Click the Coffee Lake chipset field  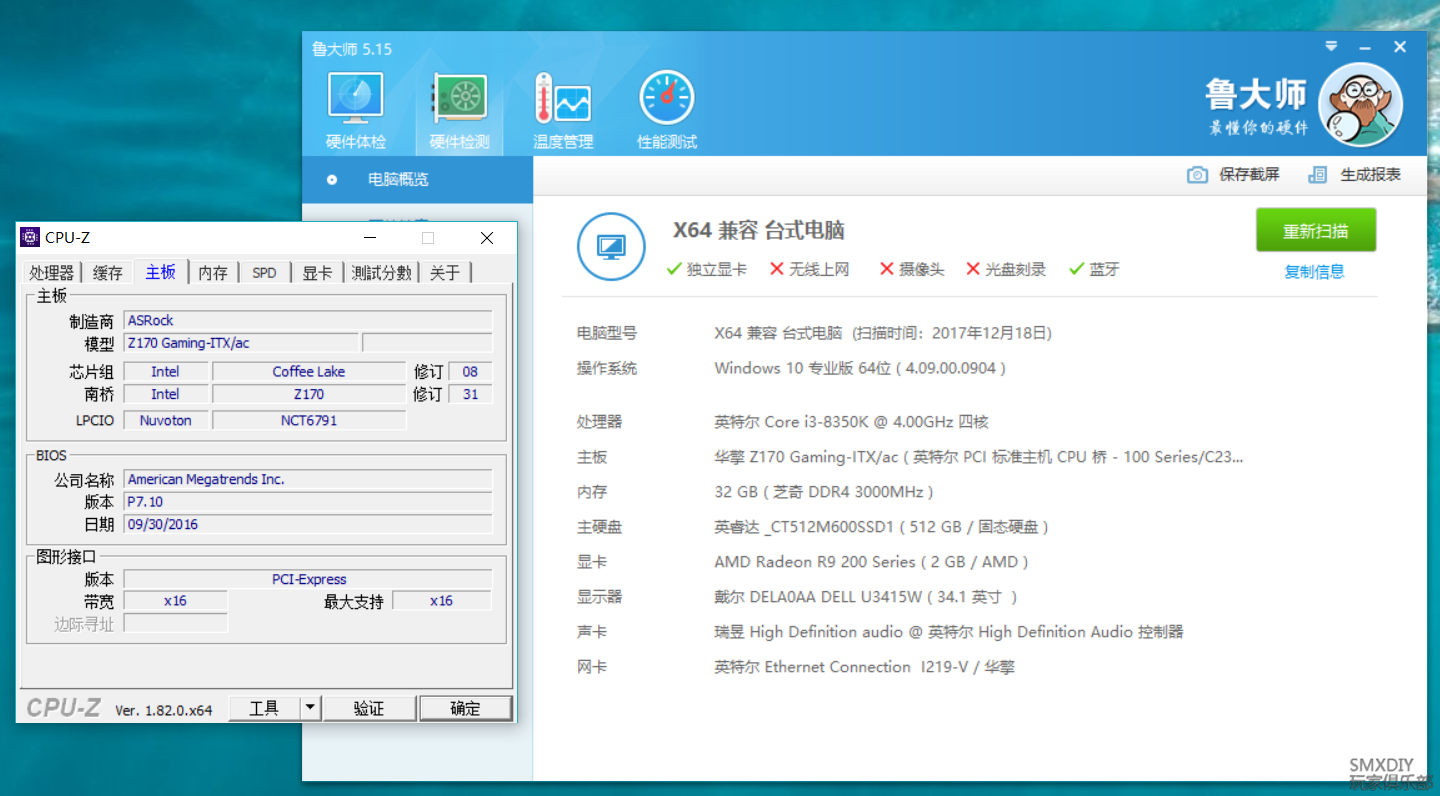pyautogui.click(x=308, y=371)
